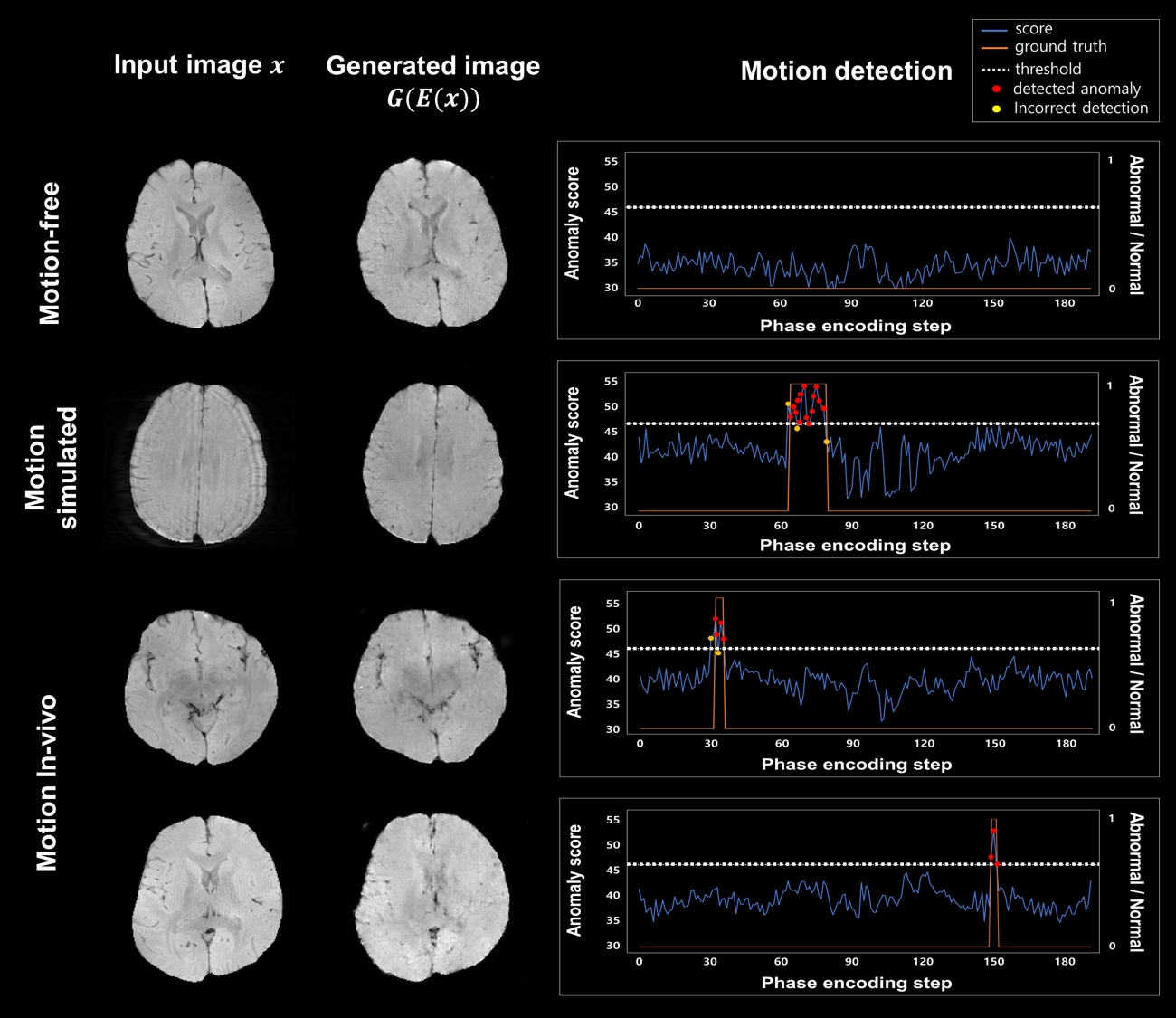Click the "Motion detection" heading
1176x1018 pixels.
[846, 71]
